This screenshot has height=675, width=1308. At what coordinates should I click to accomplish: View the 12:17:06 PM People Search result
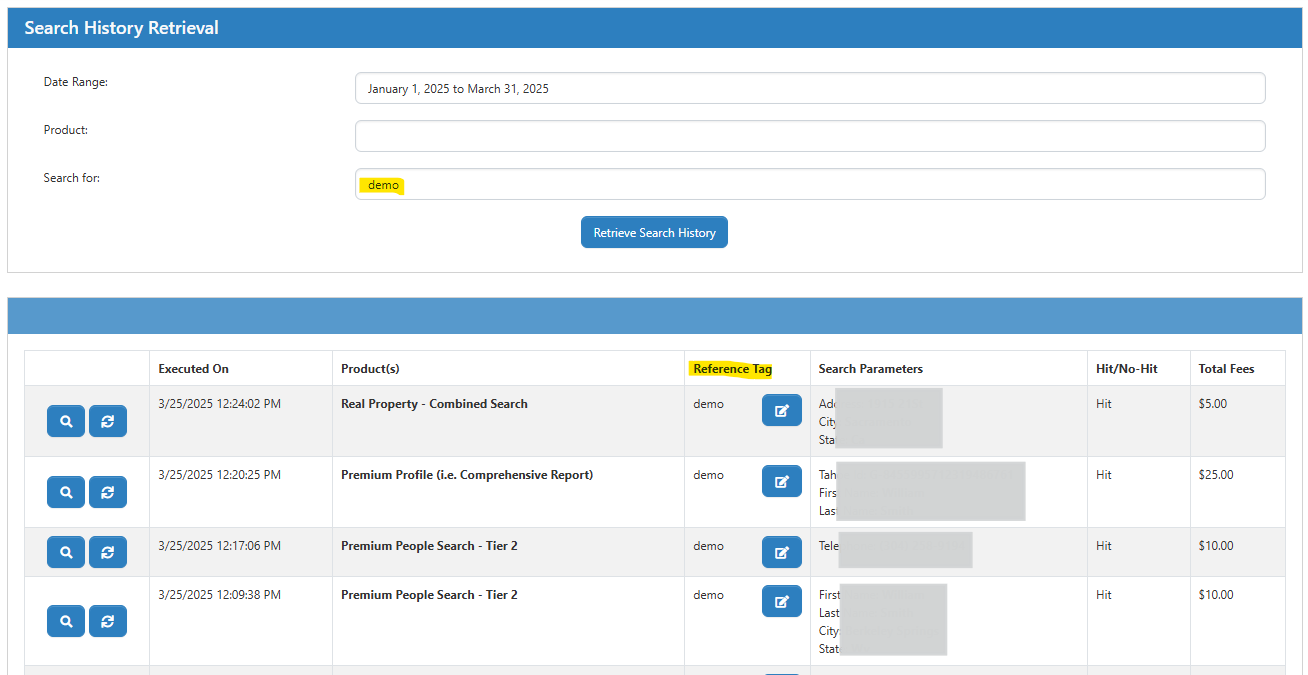click(x=66, y=551)
